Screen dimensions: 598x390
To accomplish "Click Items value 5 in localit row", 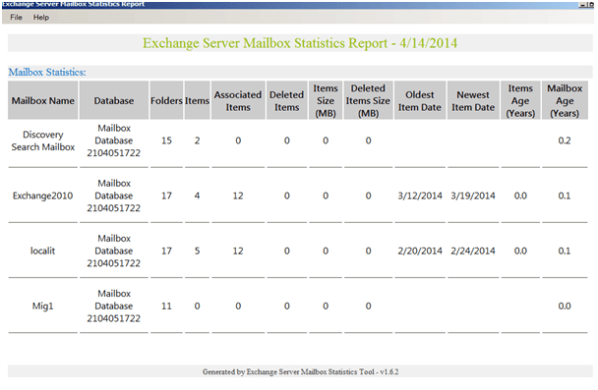I will click(197, 251).
